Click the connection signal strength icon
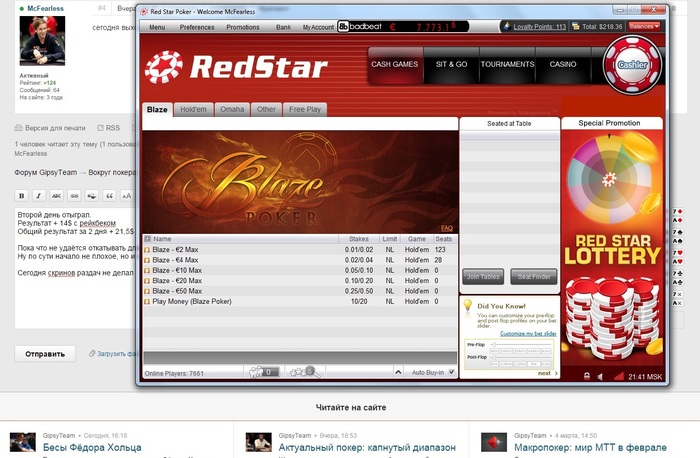Screen dimensions: 700x458 coord(618,376)
